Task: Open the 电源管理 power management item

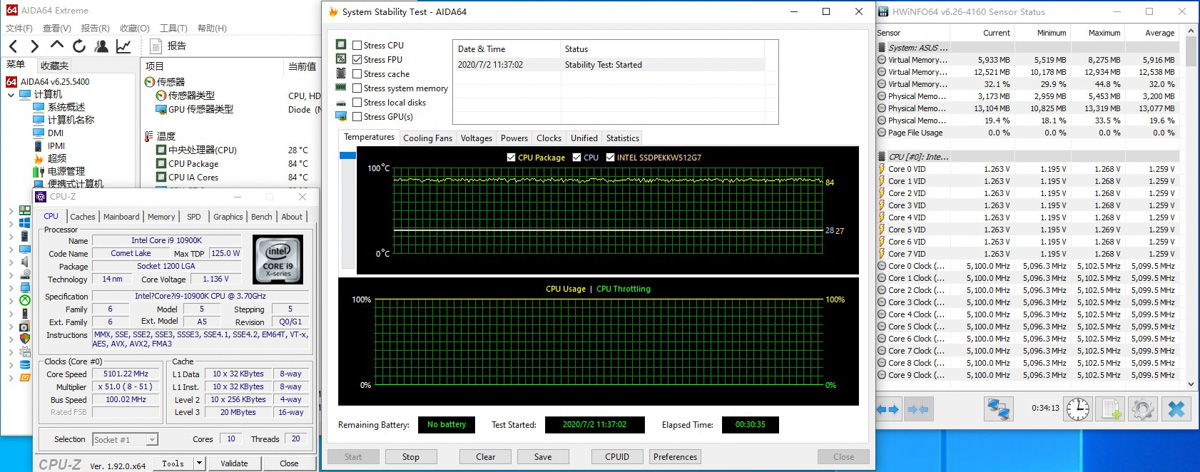Action: pos(66,172)
